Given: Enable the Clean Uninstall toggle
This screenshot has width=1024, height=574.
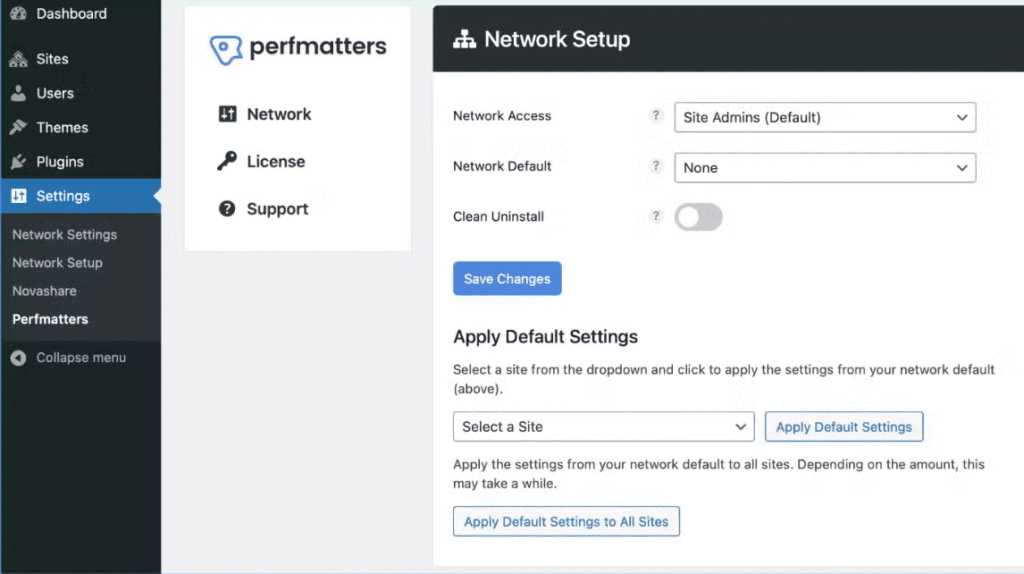Looking at the screenshot, I should (x=698, y=217).
